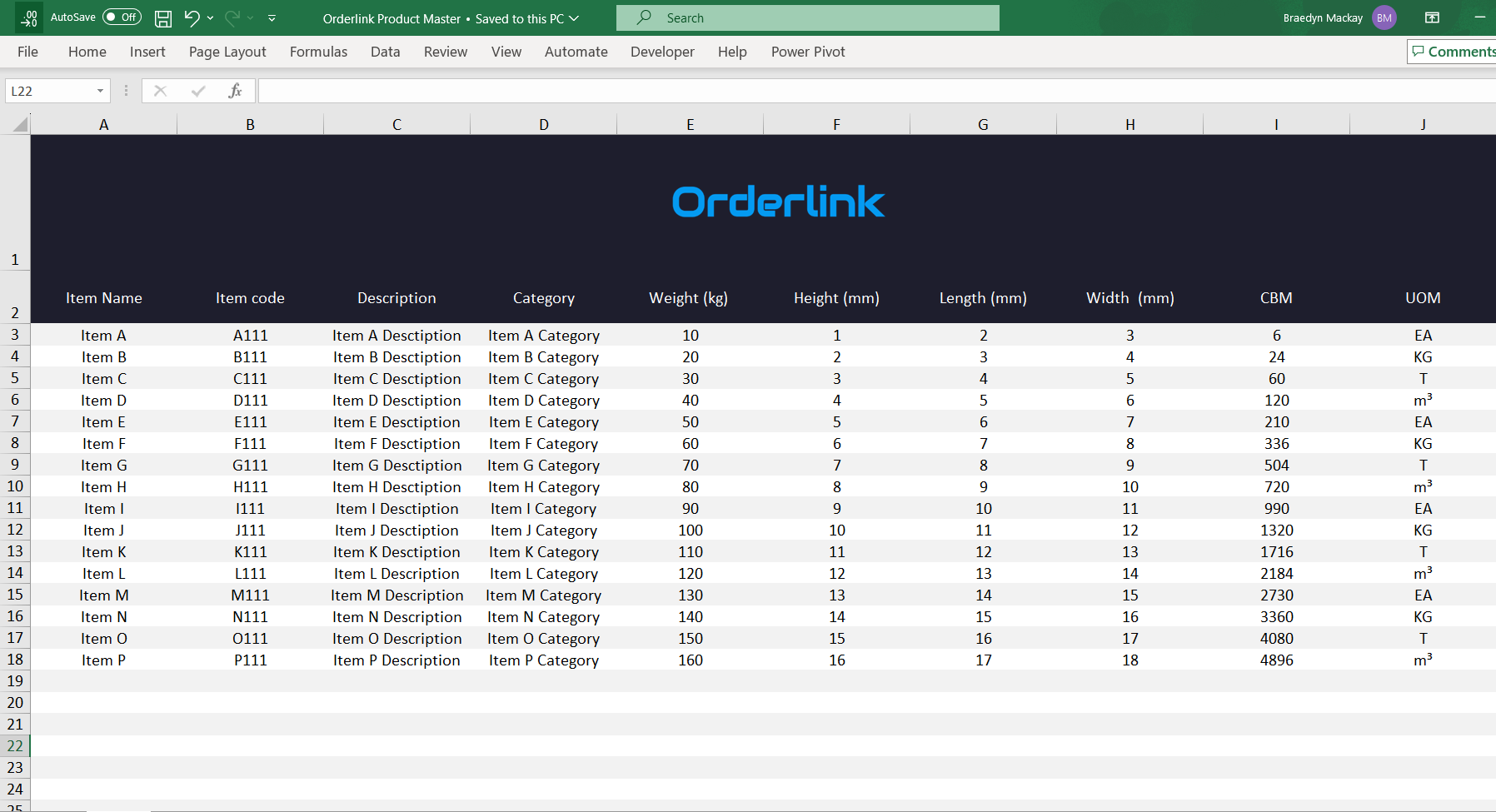Open the Braedyn Mackay account avatar

pyautogui.click(x=1384, y=17)
